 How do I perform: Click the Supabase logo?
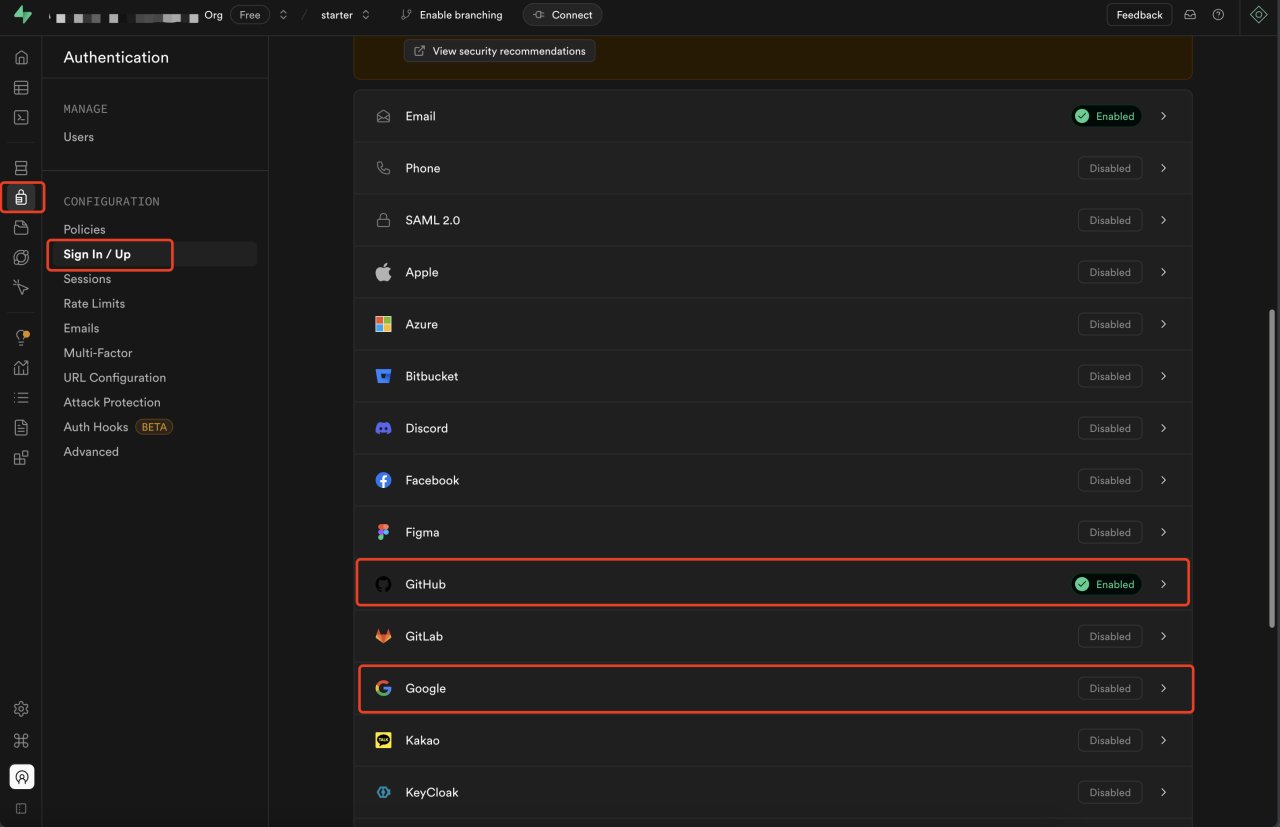(22, 15)
